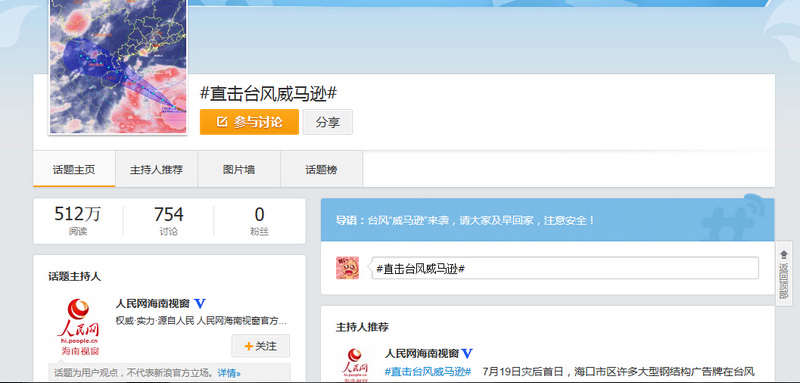Open the 主持人推荐 tab
This screenshot has height=383, width=800.
tap(157, 170)
